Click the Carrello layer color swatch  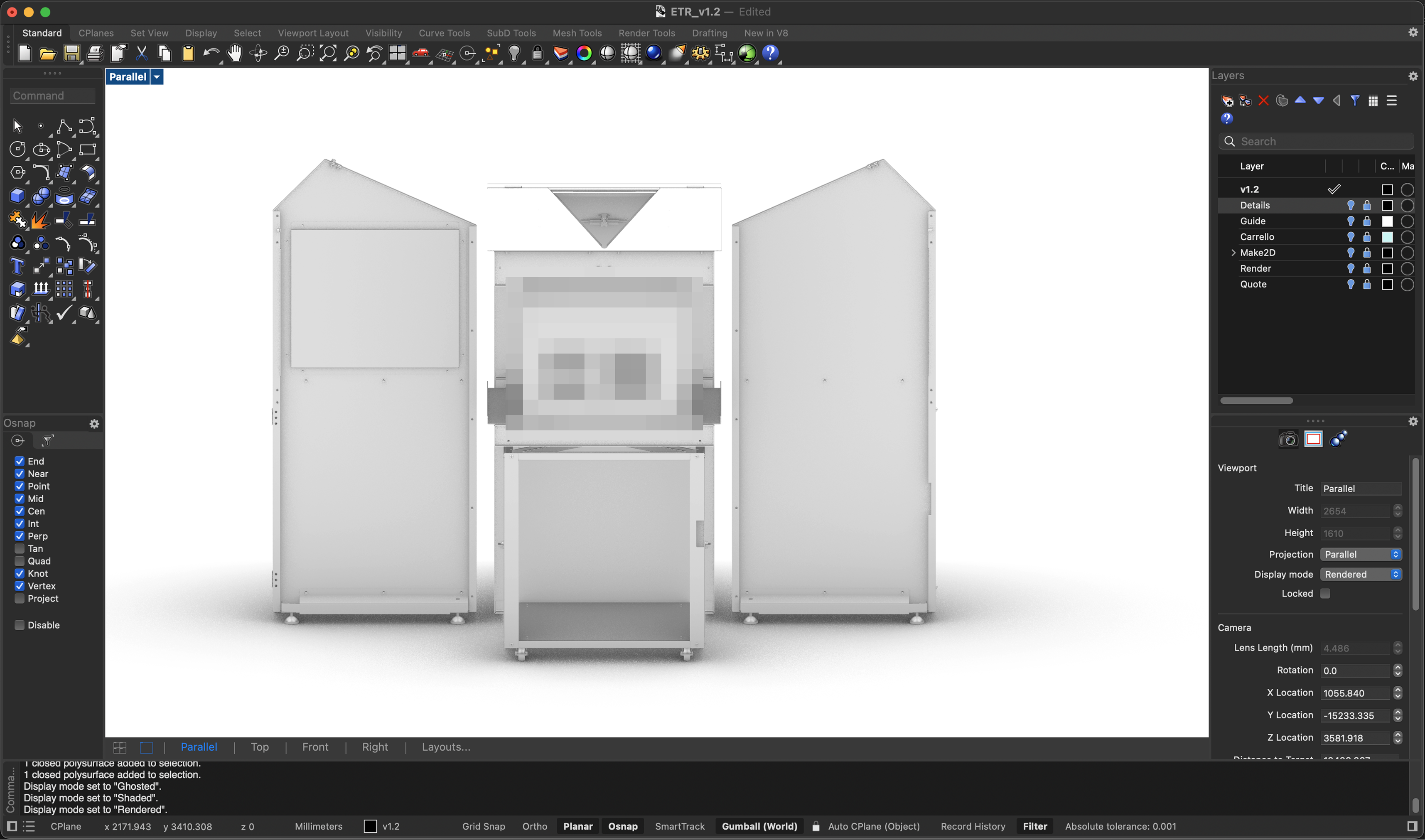click(1386, 237)
